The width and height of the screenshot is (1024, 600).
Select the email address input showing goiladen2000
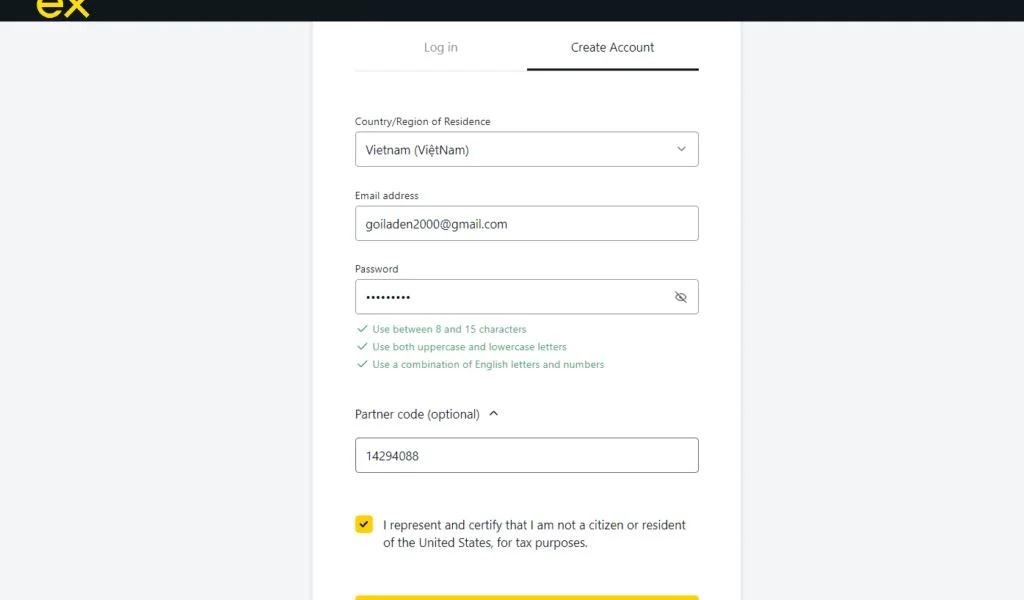click(x=527, y=222)
